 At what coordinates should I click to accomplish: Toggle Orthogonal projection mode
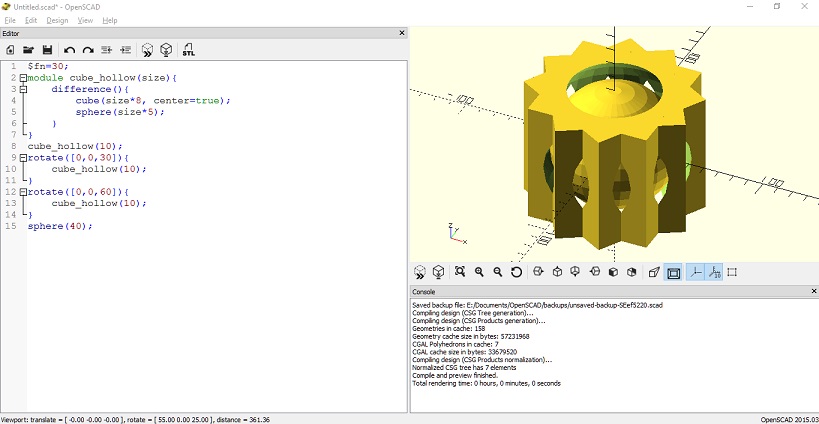(x=673, y=273)
